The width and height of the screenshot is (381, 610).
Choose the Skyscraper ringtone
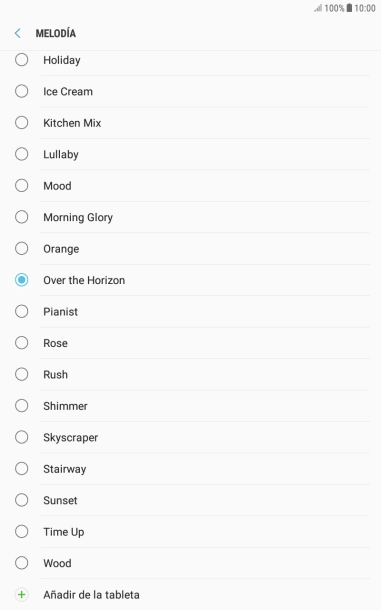(x=190, y=437)
